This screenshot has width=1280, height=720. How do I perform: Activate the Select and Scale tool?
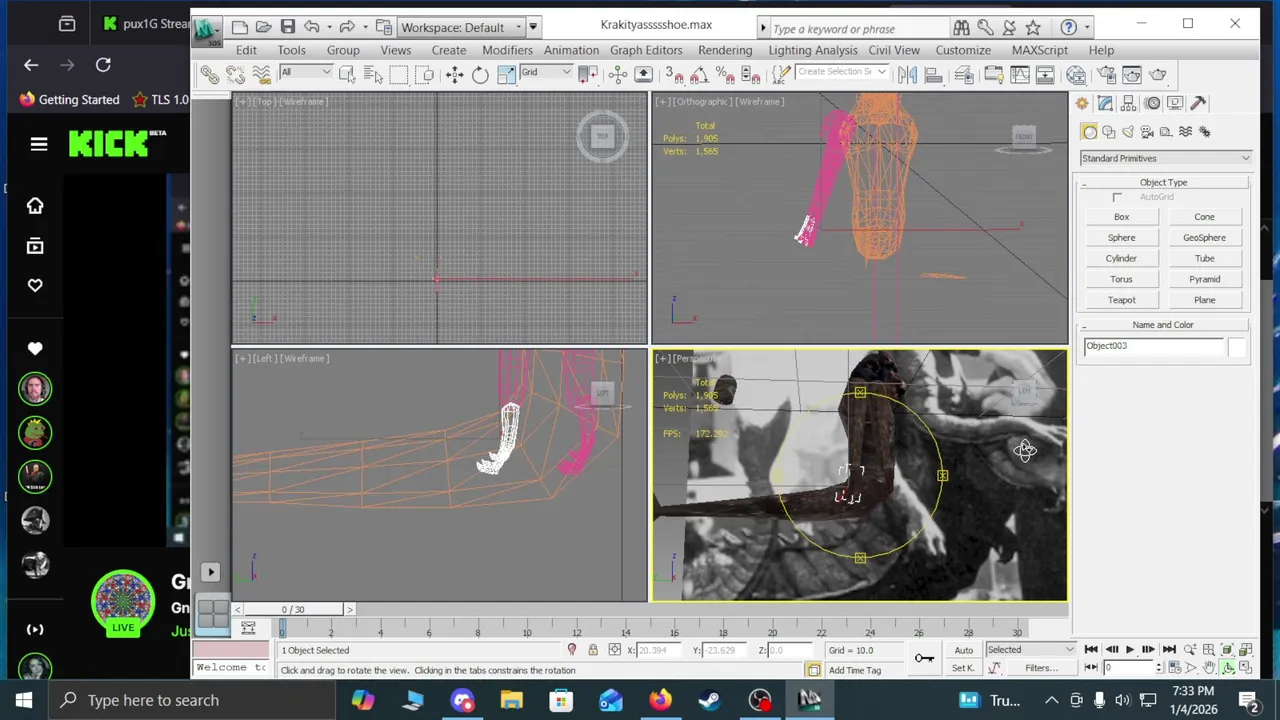click(x=506, y=75)
